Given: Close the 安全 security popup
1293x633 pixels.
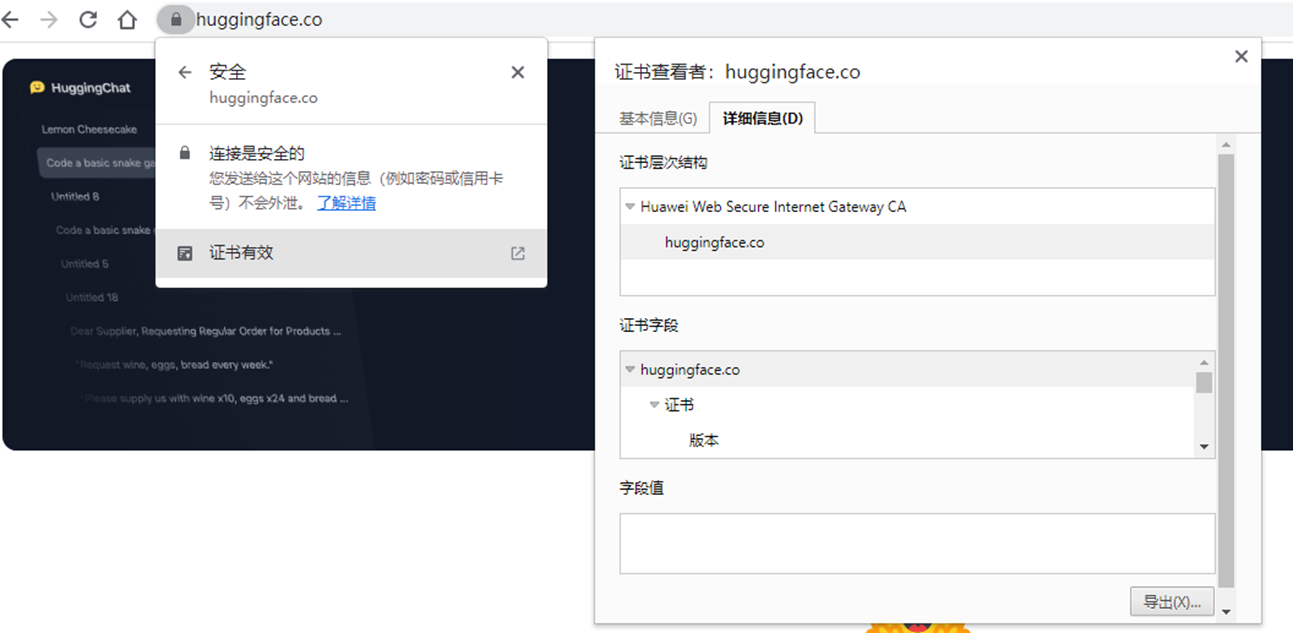Looking at the screenshot, I should 517,72.
